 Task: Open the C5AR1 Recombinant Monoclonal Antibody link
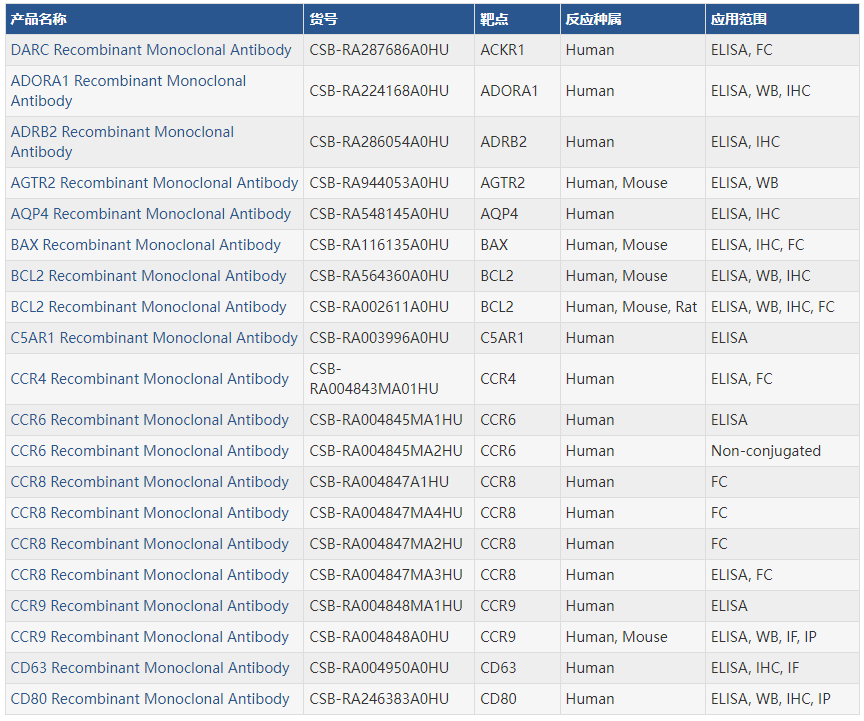154,338
